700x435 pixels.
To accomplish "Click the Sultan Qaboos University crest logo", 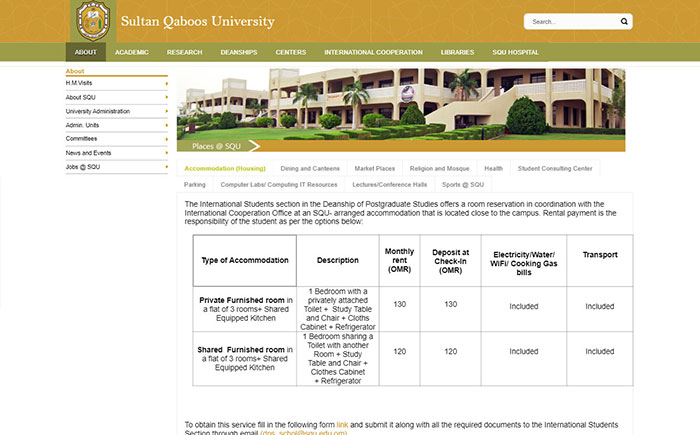I will [x=93, y=21].
